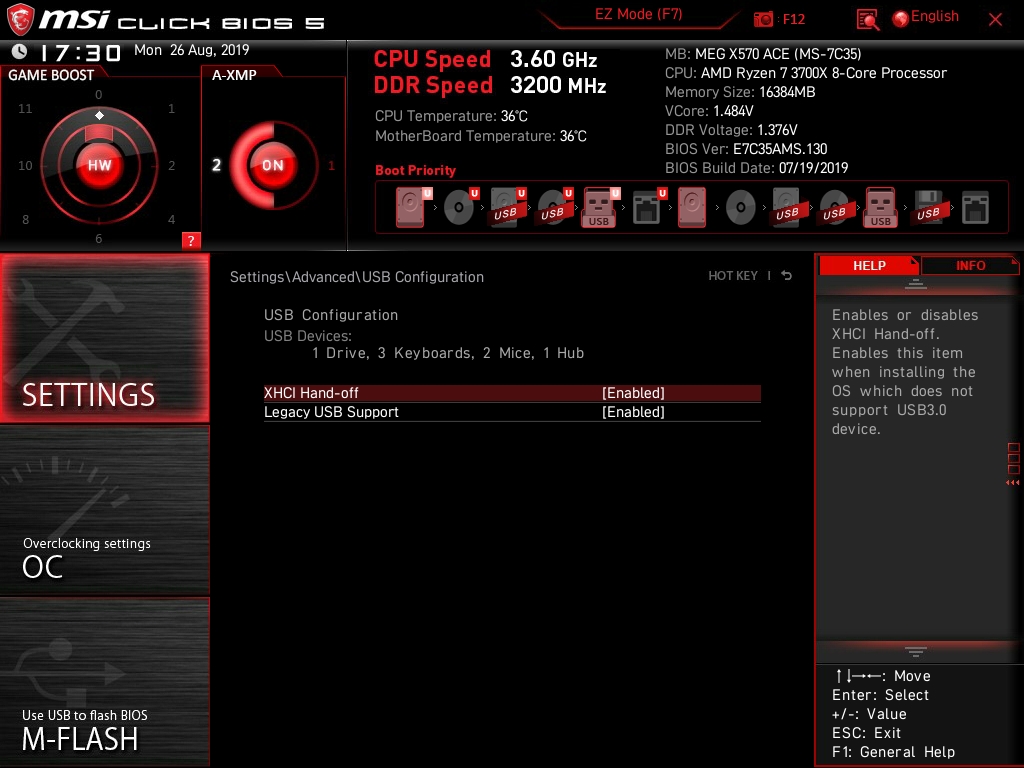This screenshot has width=1024, height=768.
Task: Select the UEFI USB hard disk boot icon
Action: (x=507, y=207)
